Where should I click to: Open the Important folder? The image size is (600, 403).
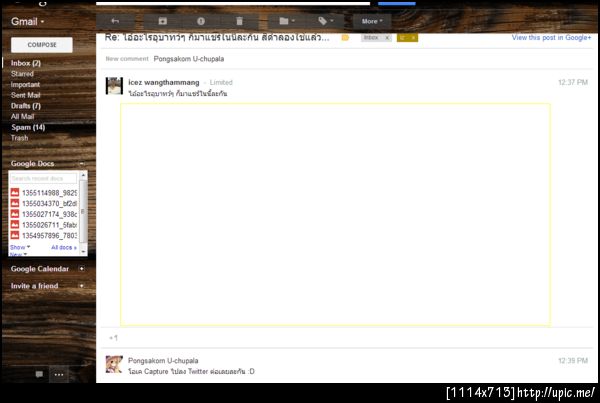click(25, 84)
